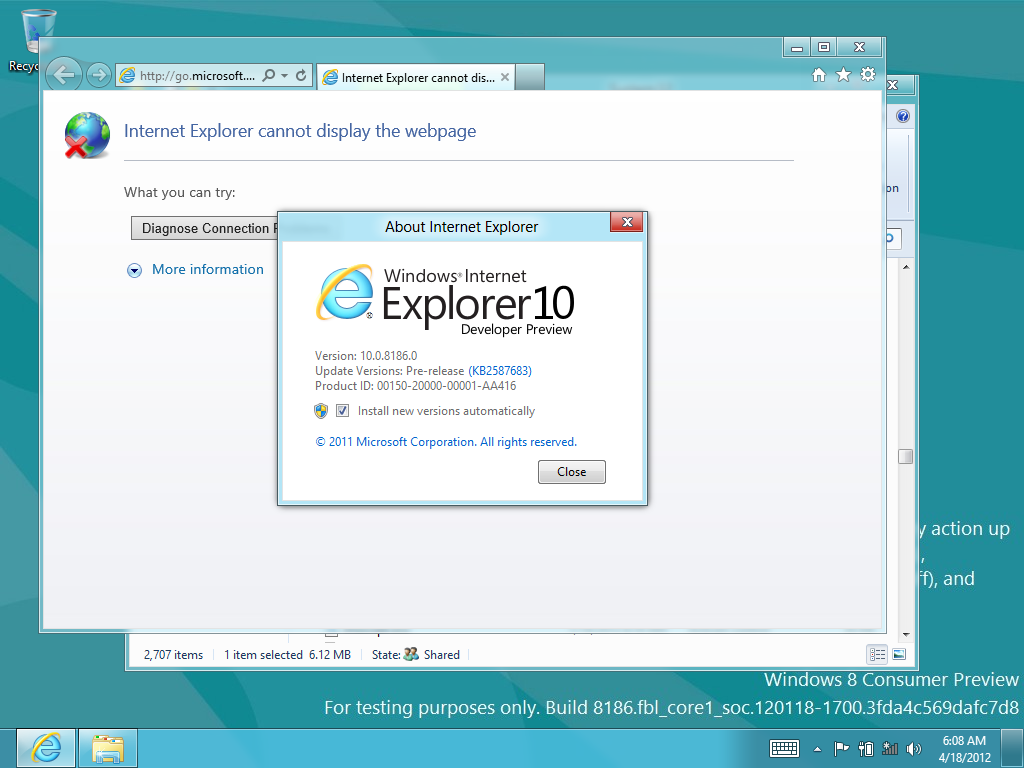The image size is (1024, 768).
Task: Click File Explorer taskbar button
Action: (108, 748)
